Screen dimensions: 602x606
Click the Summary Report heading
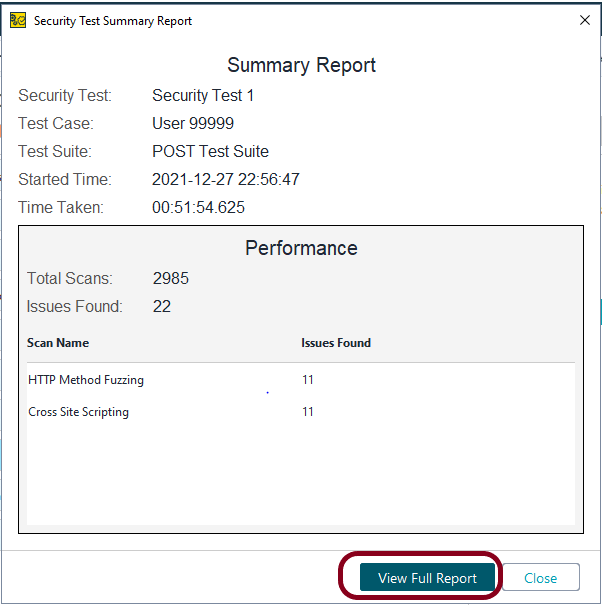click(301, 66)
